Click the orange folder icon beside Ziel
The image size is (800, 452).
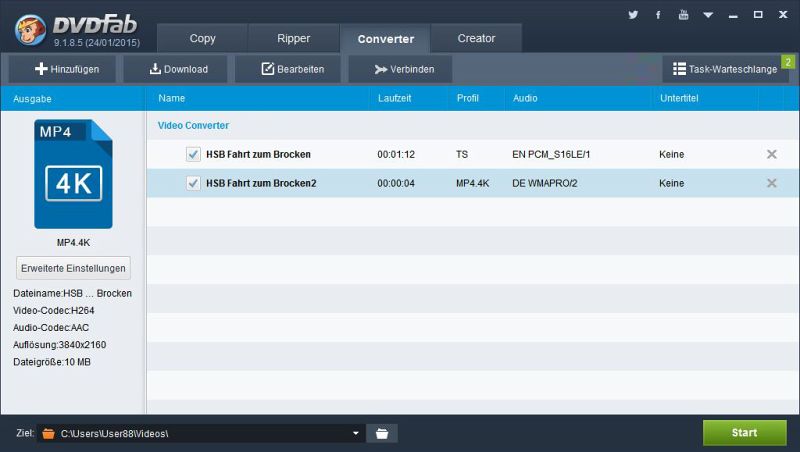click(48, 434)
